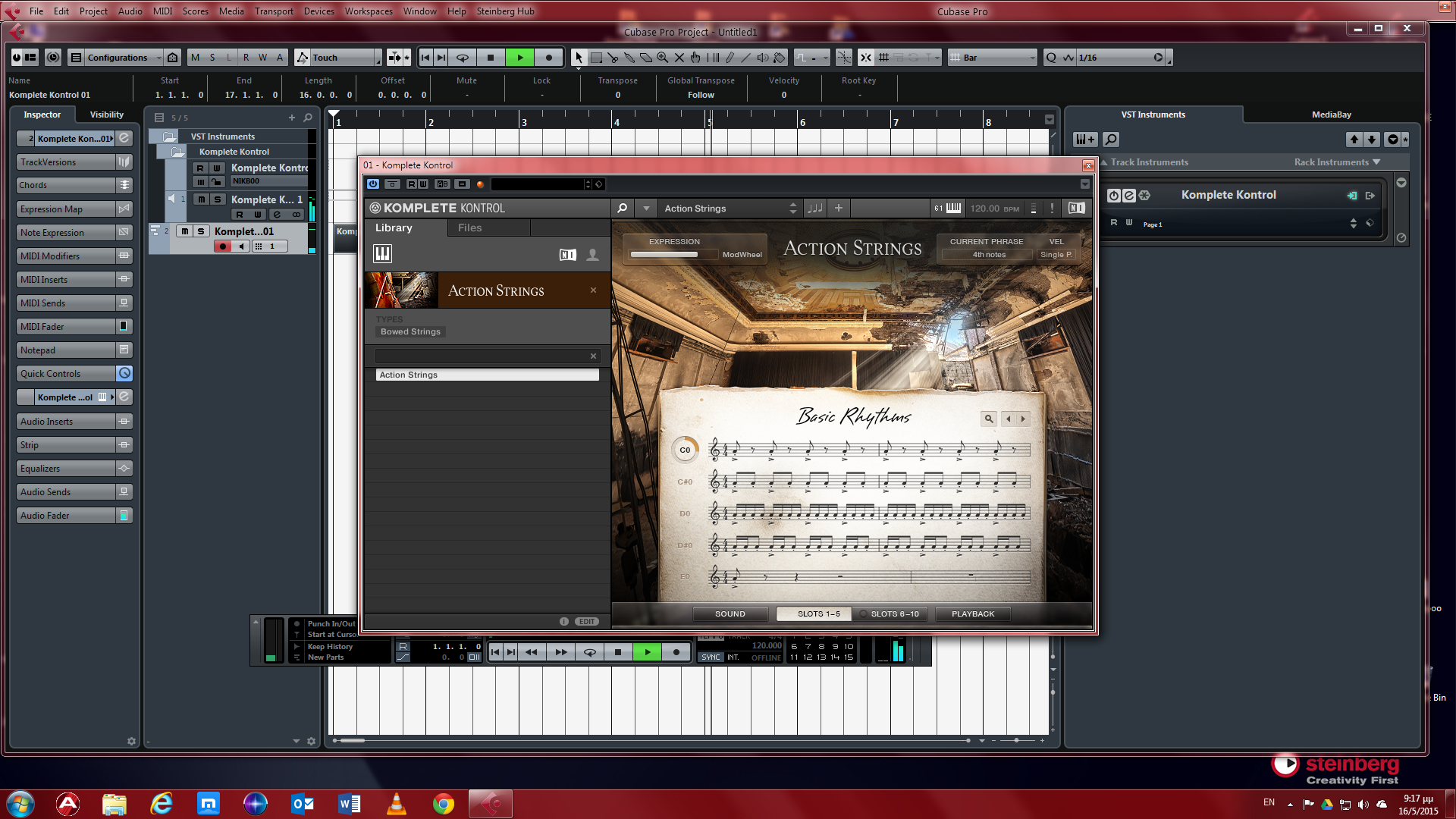The width and height of the screenshot is (1456, 819).
Task: Select the Draw pencil tool
Action: click(730, 58)
